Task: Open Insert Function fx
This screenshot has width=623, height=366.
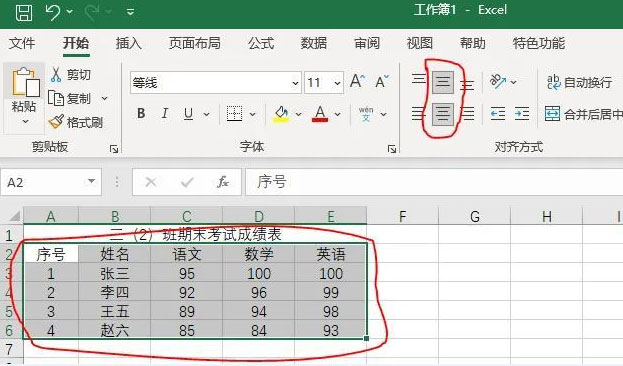Action: pyautogui.click(x=223, y=182)
